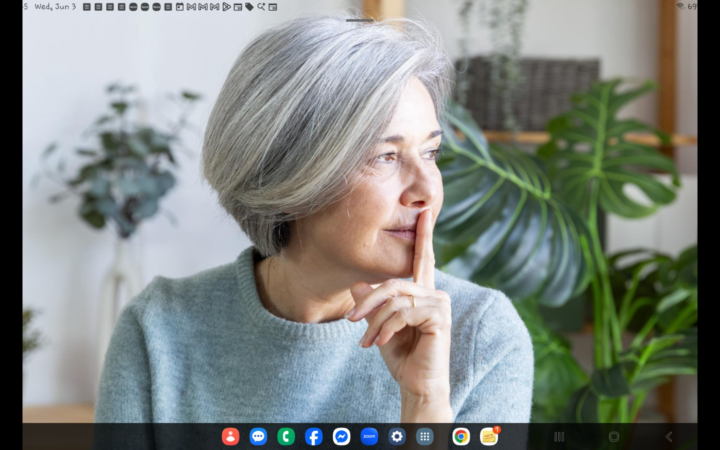Open the Settings gear app
The image size is (720, 450).
tap(397, 436)
